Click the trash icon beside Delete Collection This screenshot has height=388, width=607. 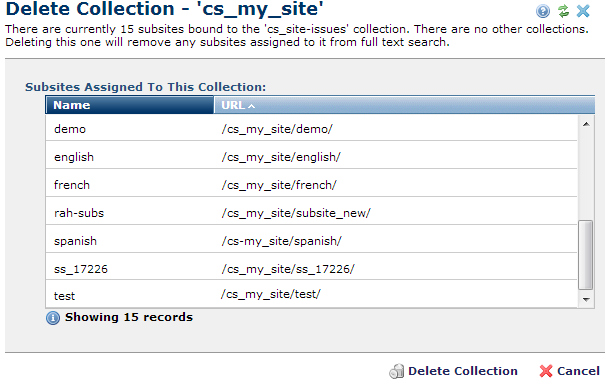[396, 371]
